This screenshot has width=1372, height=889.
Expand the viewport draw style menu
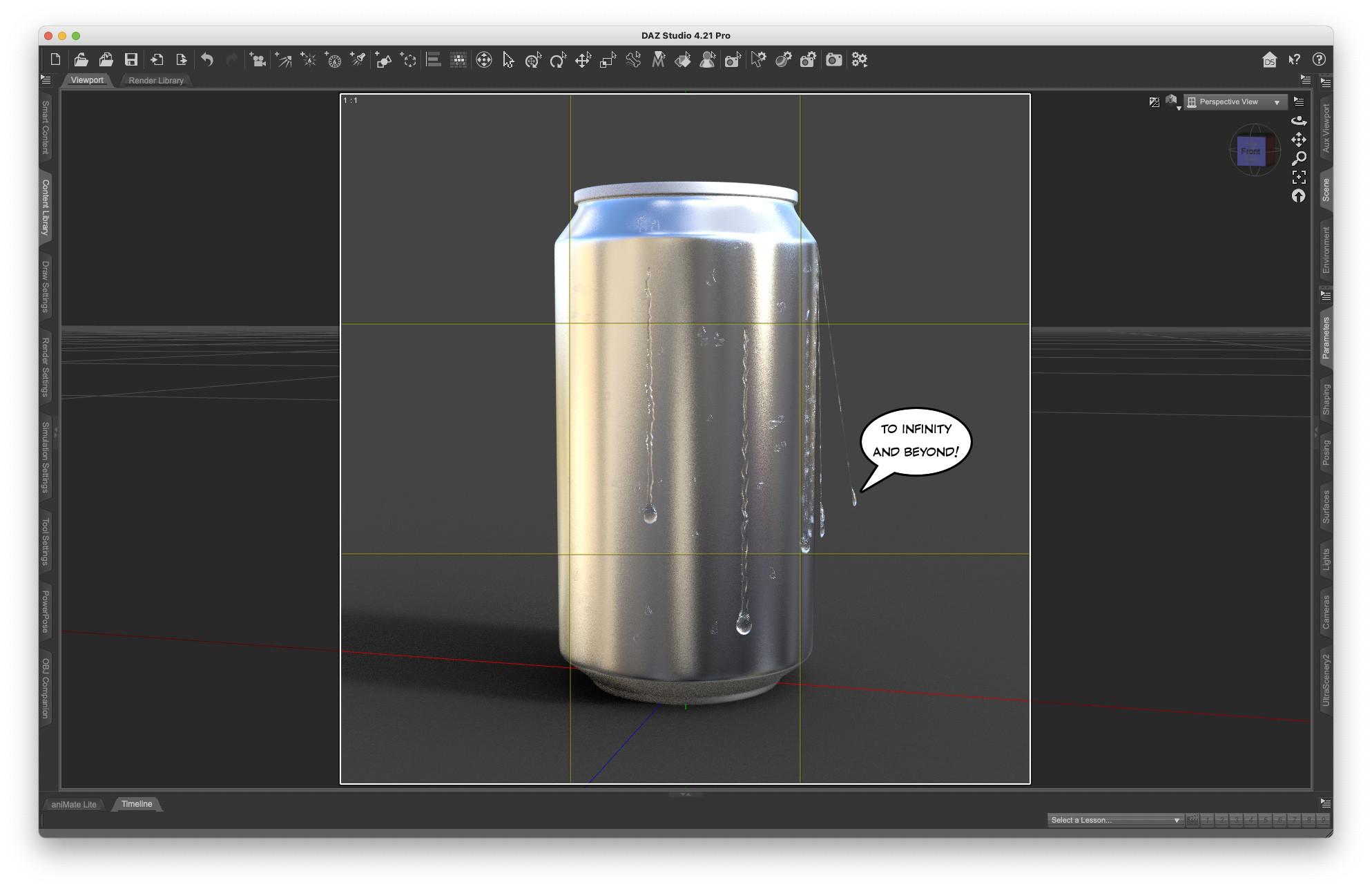(1172, 102)
